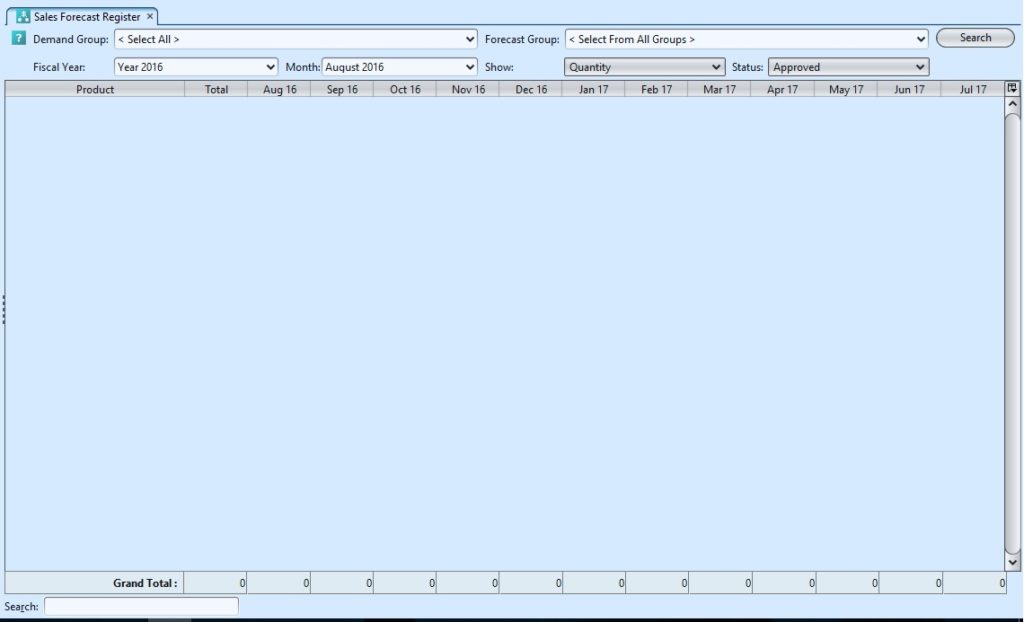Click the Dec 16 column header
The width and height of the screenshot is (1024, 622).
(x=531, y=89)
